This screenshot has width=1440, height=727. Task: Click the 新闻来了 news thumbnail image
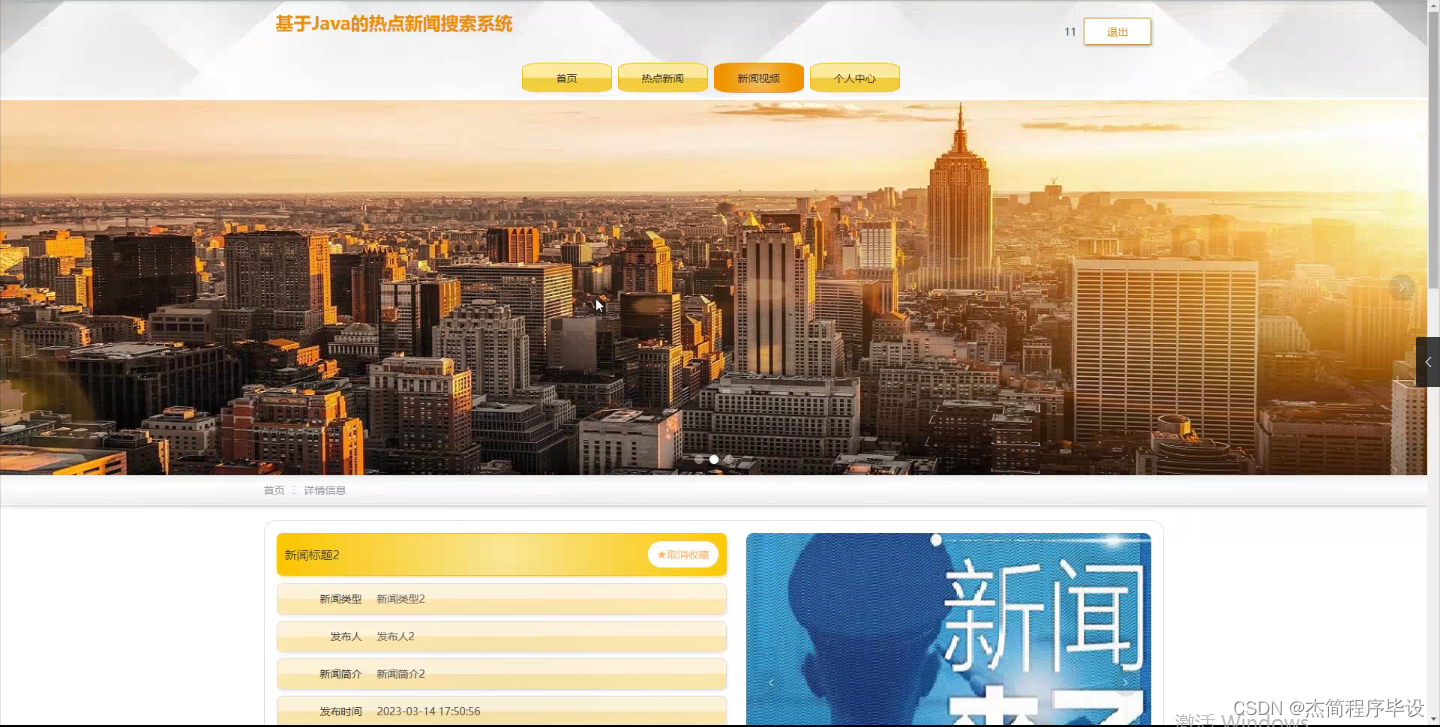[951, 630]
